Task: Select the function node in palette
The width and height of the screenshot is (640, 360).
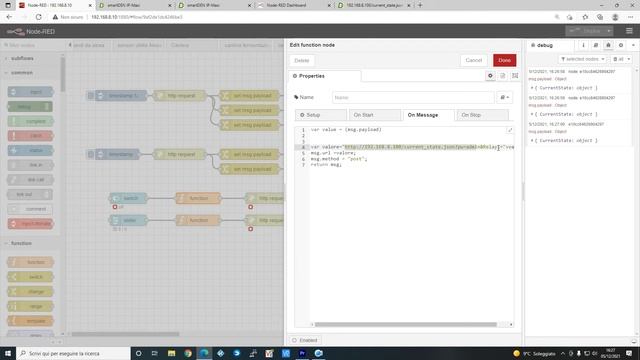Action: click(31, 262)
